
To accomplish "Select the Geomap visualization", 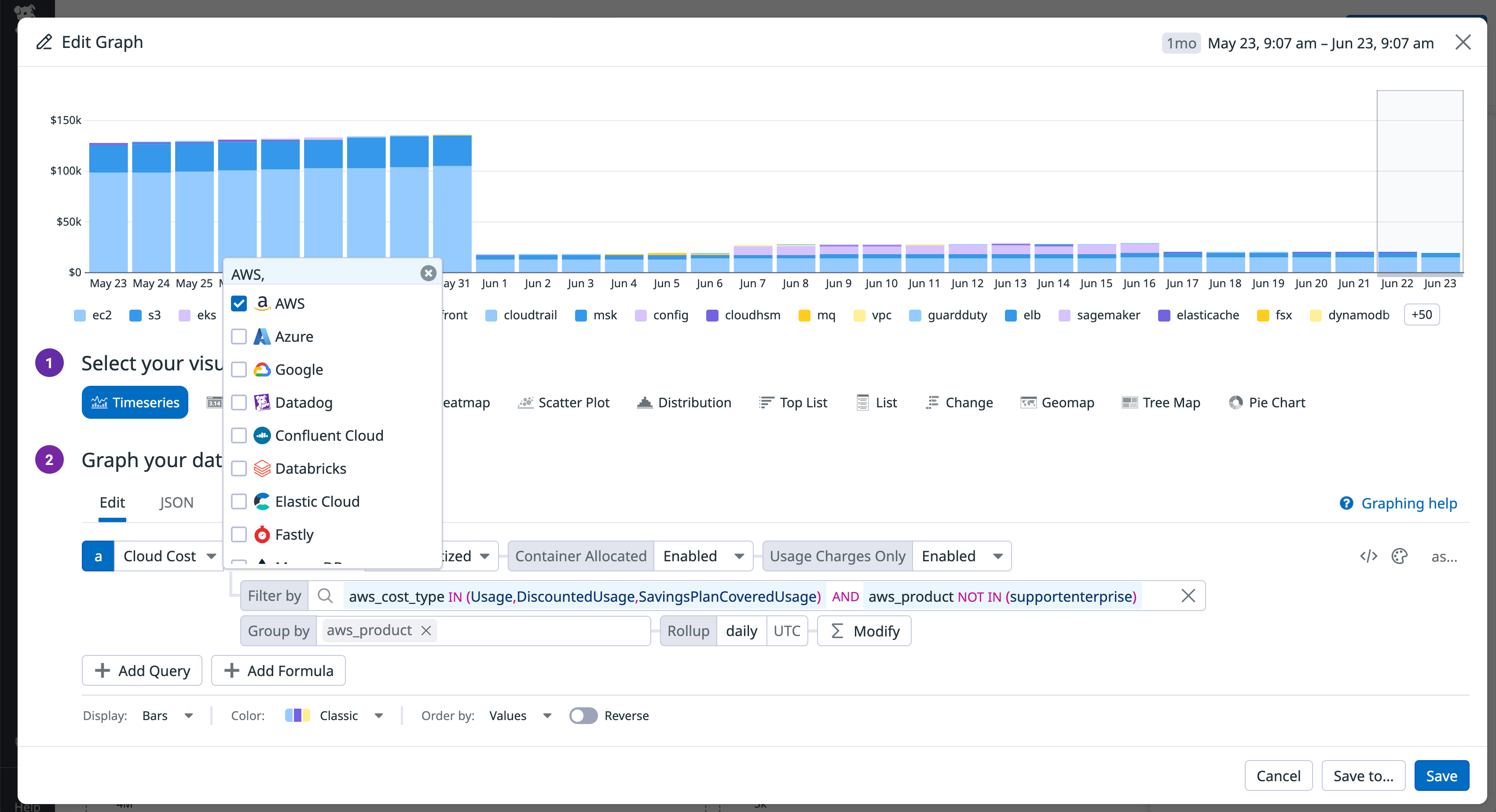I will coord(1057,402).
